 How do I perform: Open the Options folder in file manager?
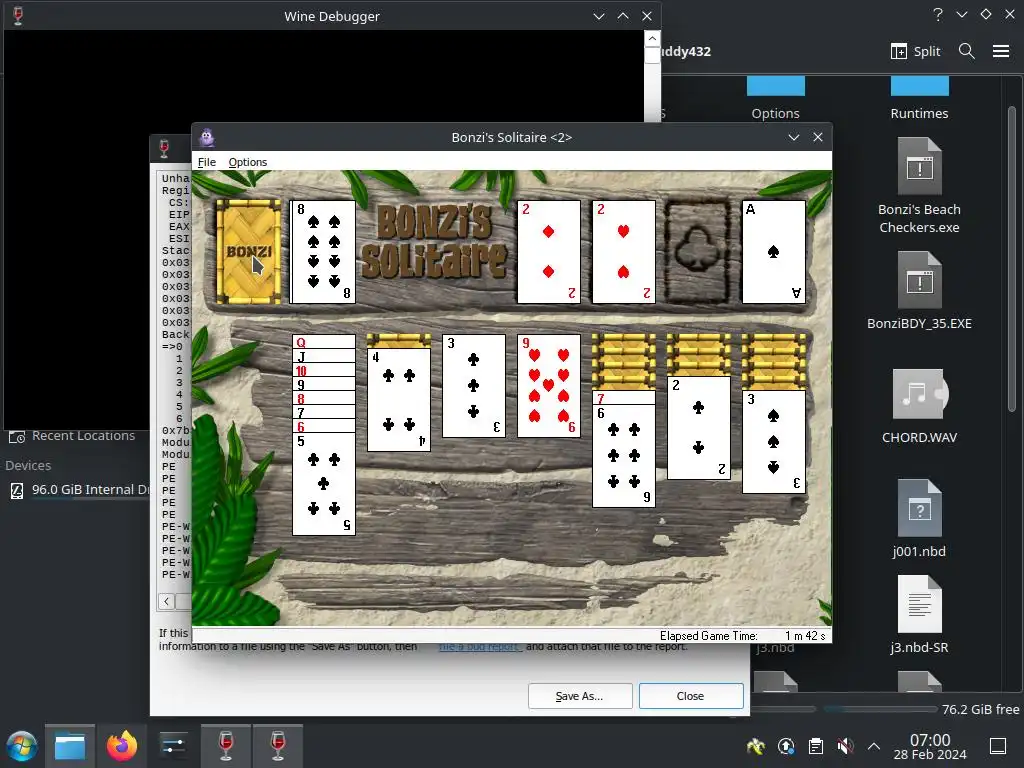click(775, 99)
